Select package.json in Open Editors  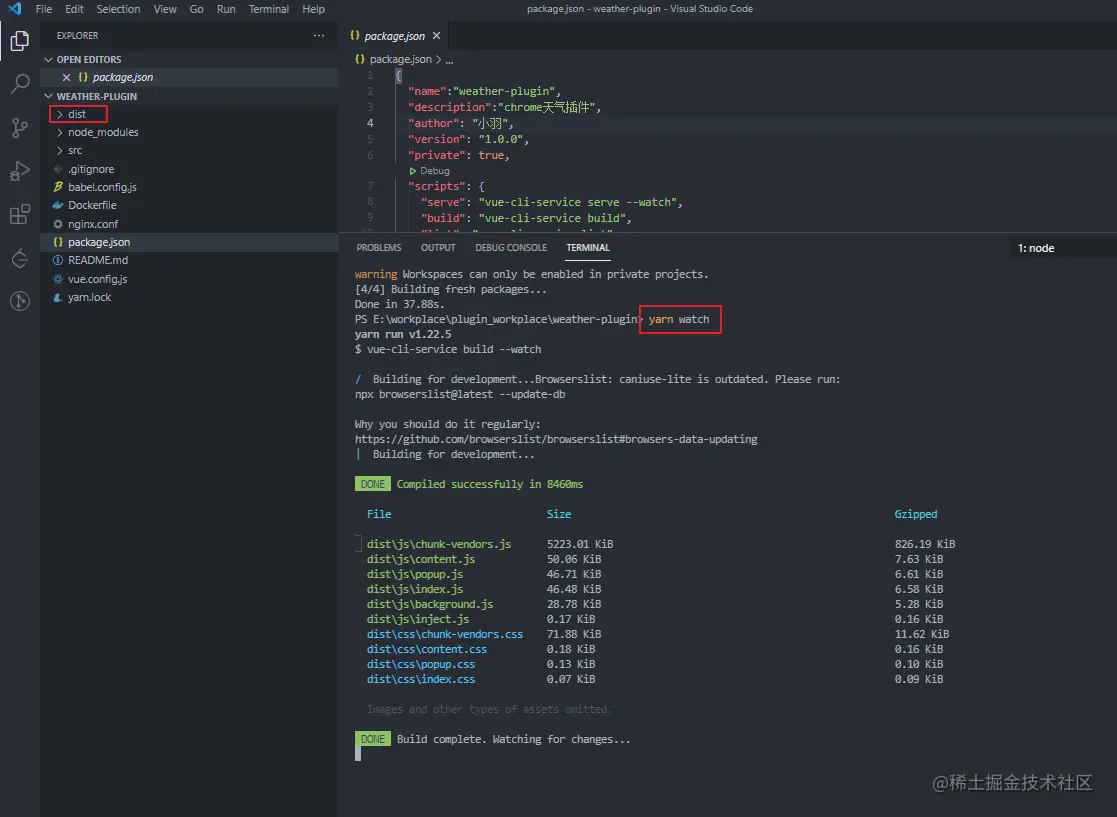123,77
